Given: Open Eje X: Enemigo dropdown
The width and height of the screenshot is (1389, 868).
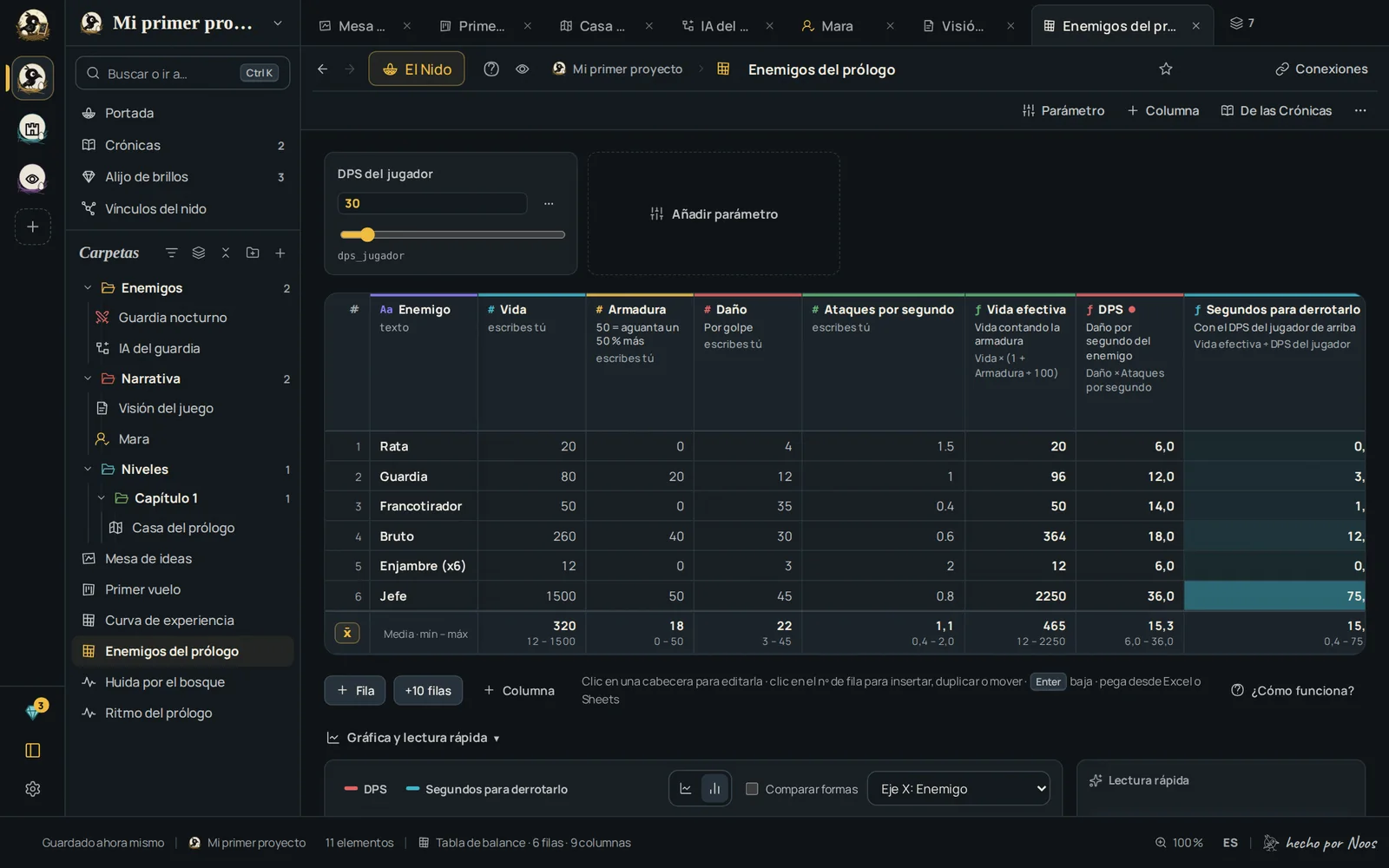Looking at the screenshot, I should (958, 789).
